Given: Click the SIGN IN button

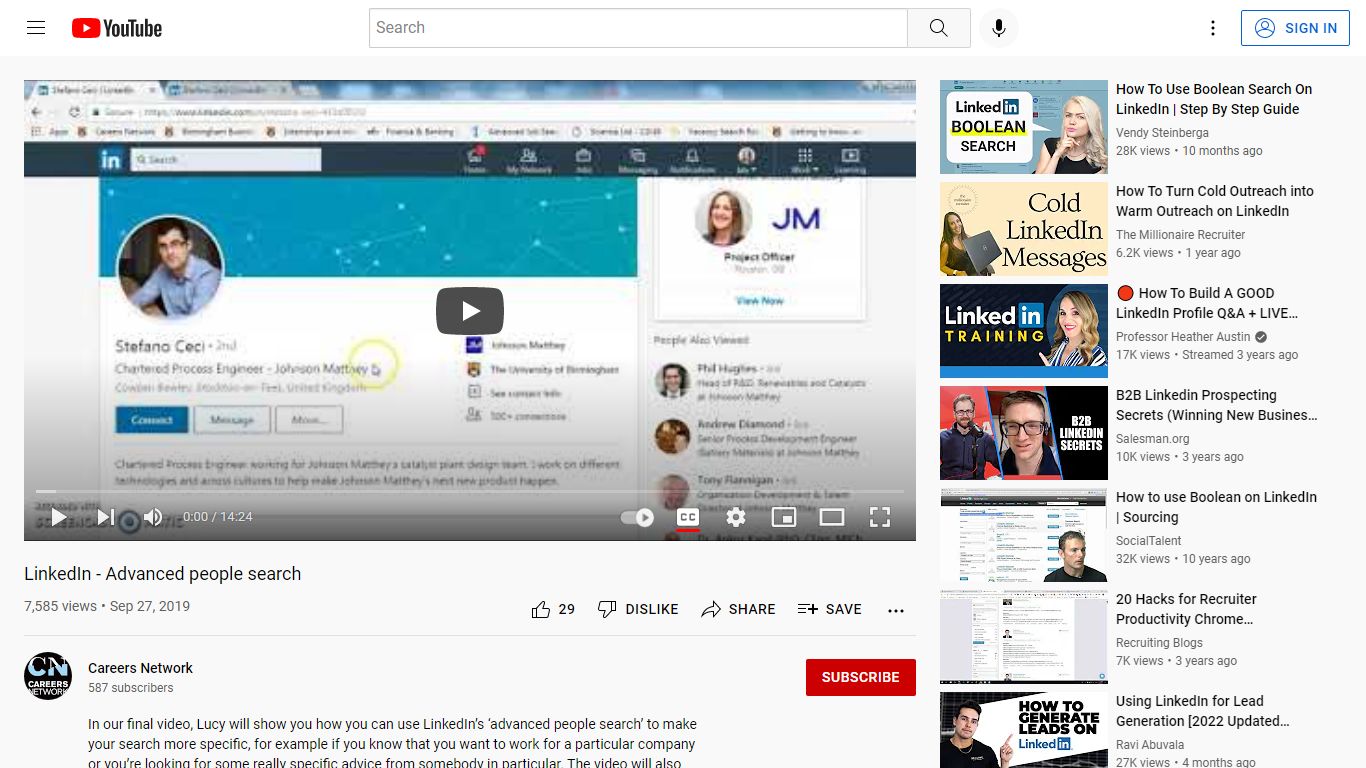Looking at the screenshot, I should click(x=1295, y=28).
